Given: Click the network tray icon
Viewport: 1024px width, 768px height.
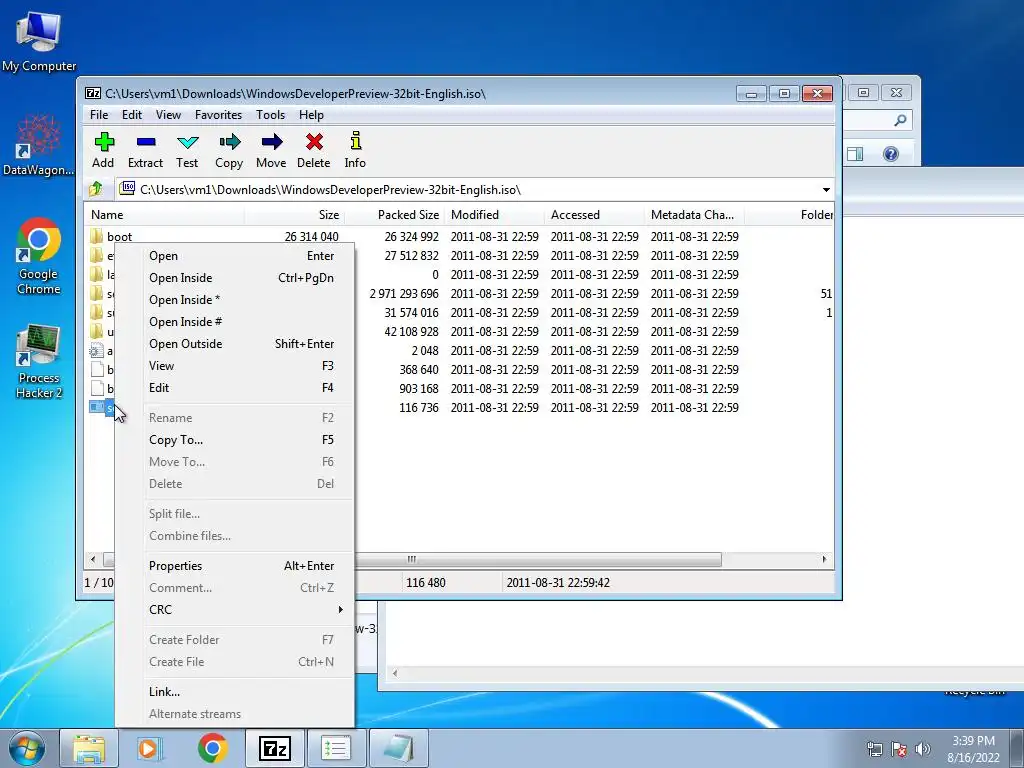Looking at the screenshot, I should pos(874,748).
